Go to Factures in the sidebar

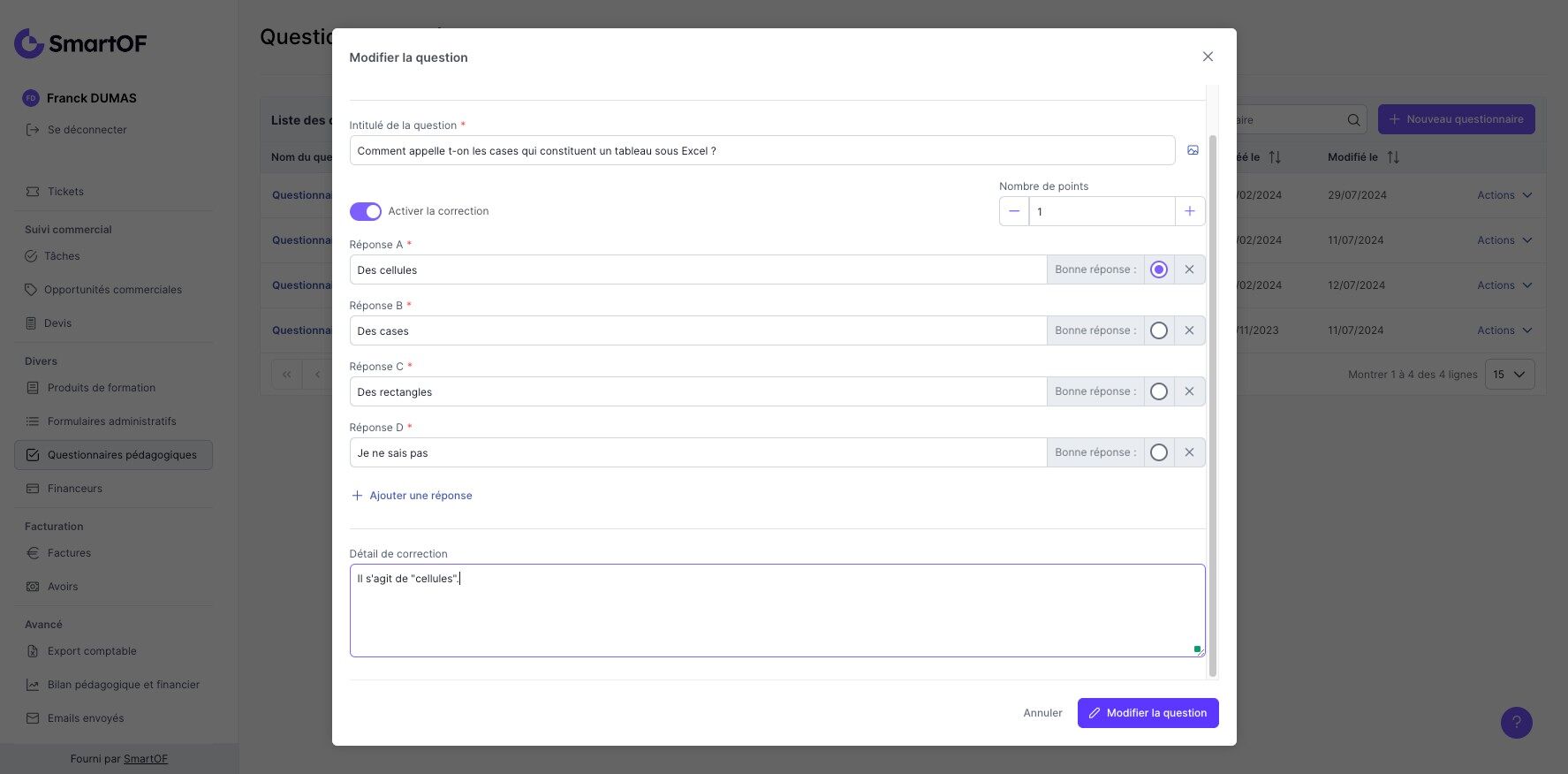69,553
